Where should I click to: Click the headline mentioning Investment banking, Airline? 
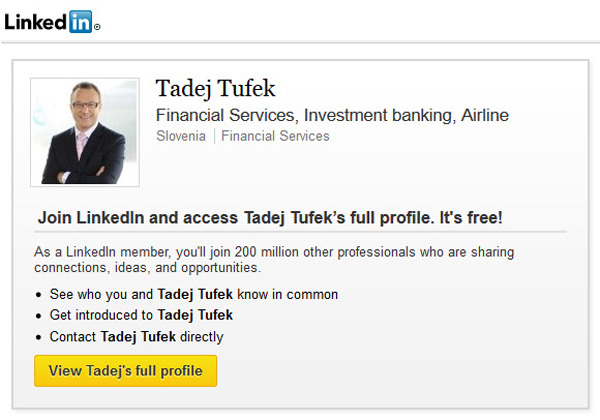click(x=332, y=115)
